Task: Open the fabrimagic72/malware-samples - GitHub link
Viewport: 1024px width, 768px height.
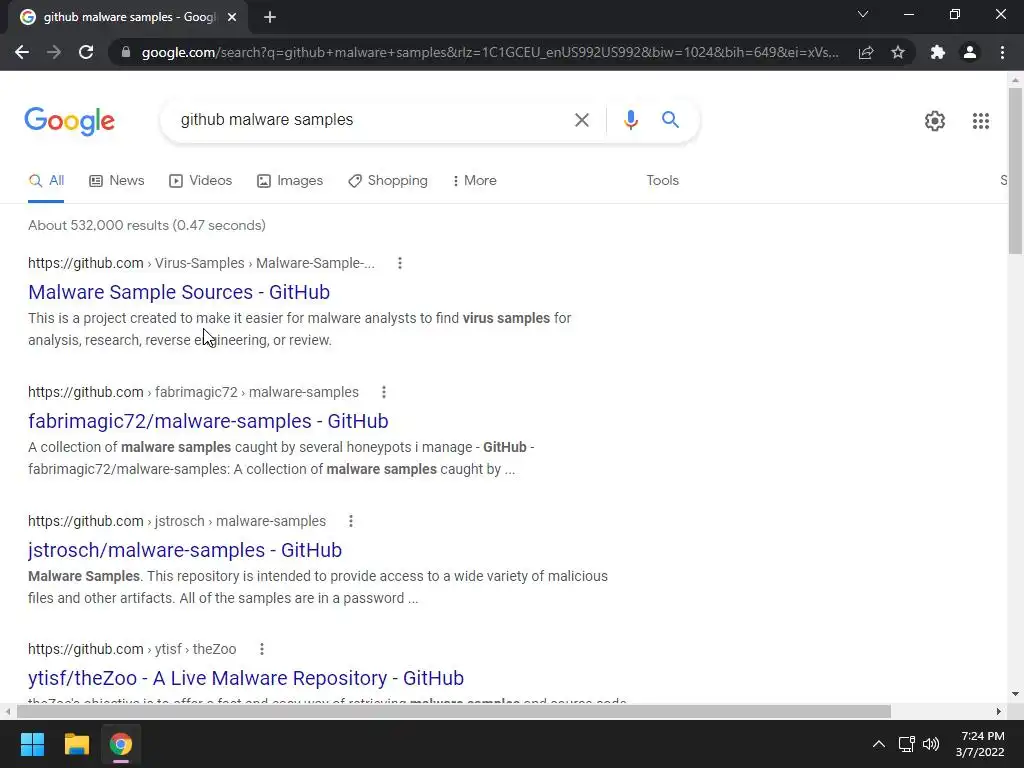Action: (x=208, y=421)
